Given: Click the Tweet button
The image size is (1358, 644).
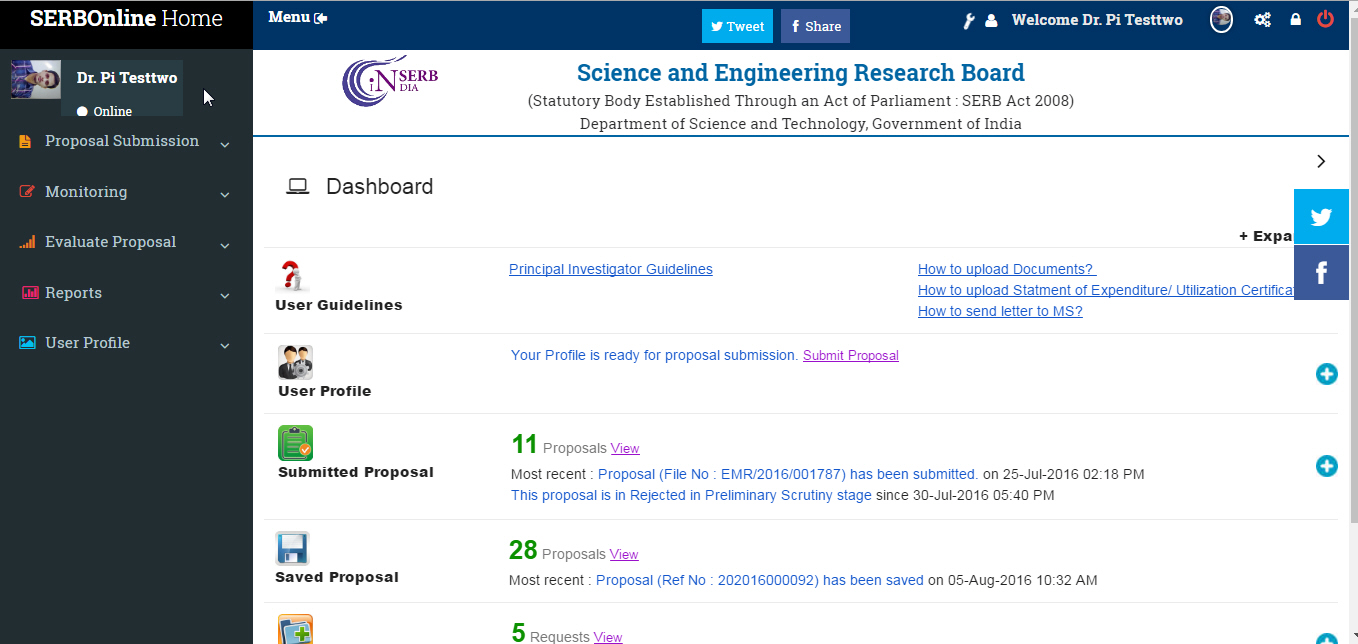Looking at the screenshot, I should coord(737,27).
